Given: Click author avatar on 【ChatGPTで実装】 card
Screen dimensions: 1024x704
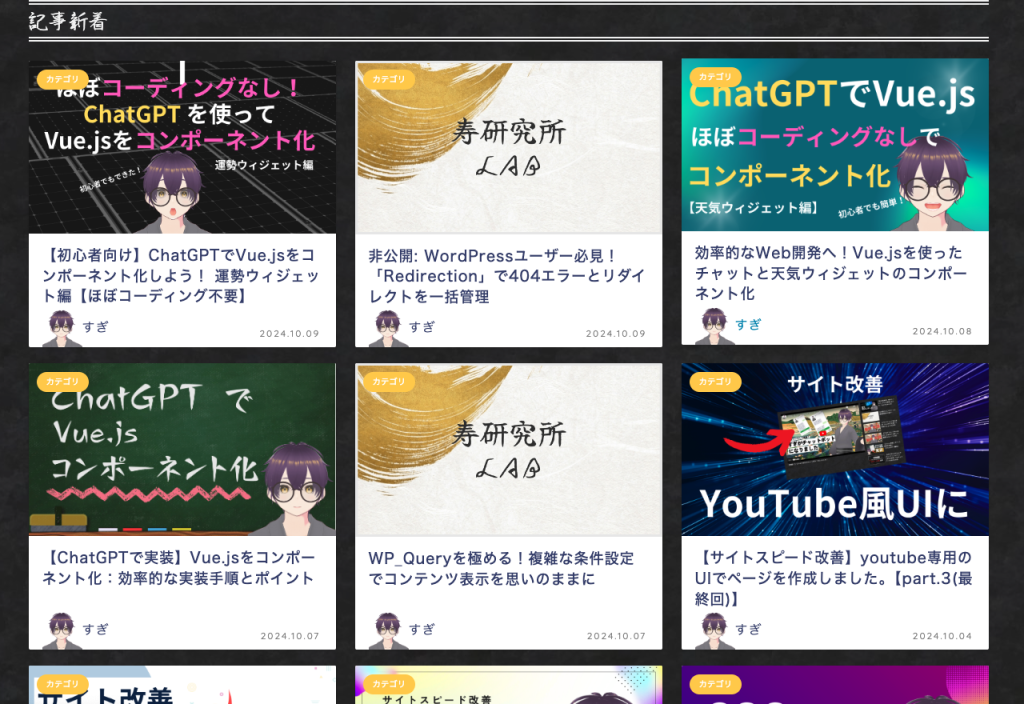Looking at the screenshot, I should (61, 630).
